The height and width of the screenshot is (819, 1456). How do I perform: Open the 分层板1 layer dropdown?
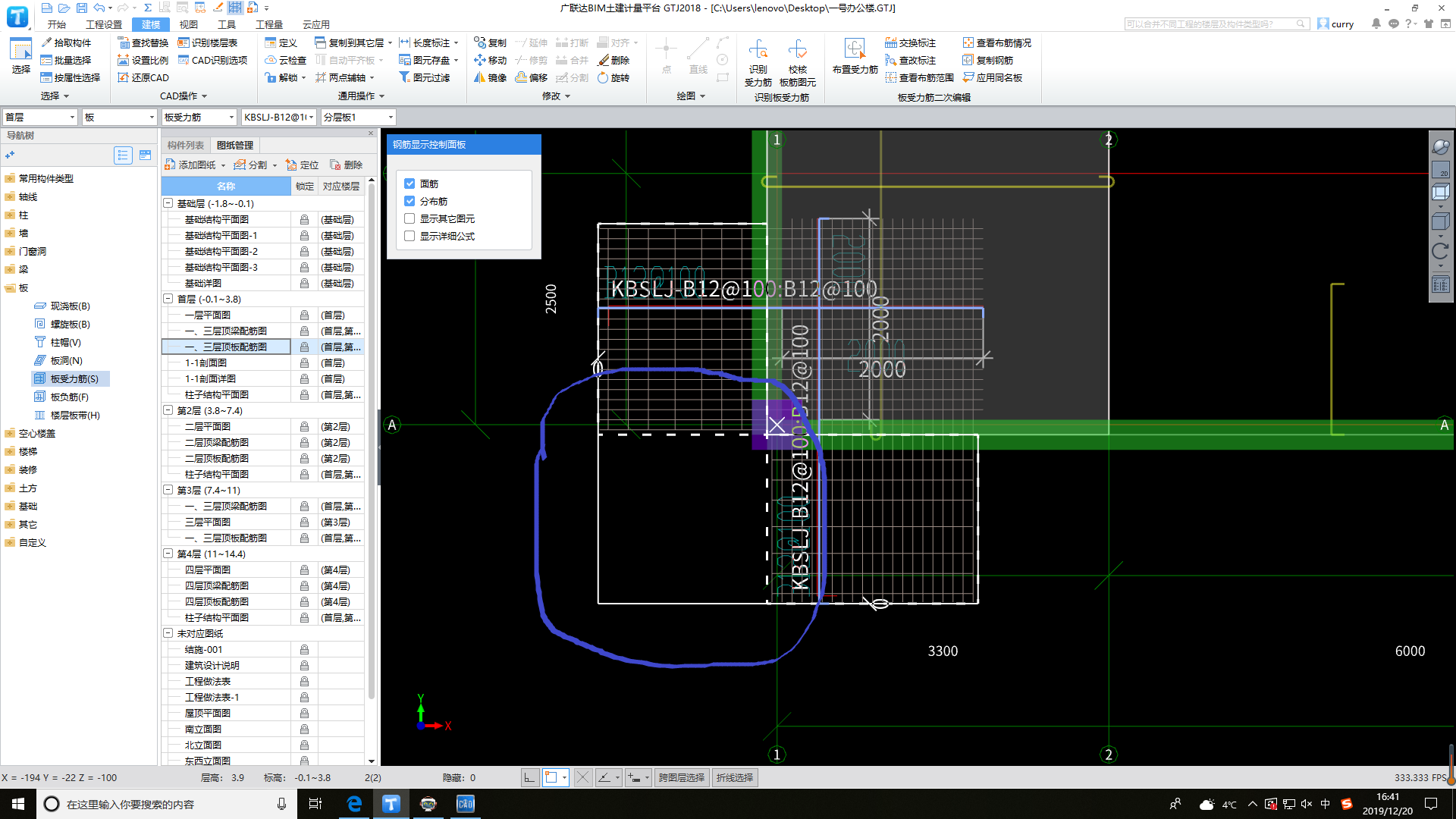pyautogui.click(x=358, y=117)
